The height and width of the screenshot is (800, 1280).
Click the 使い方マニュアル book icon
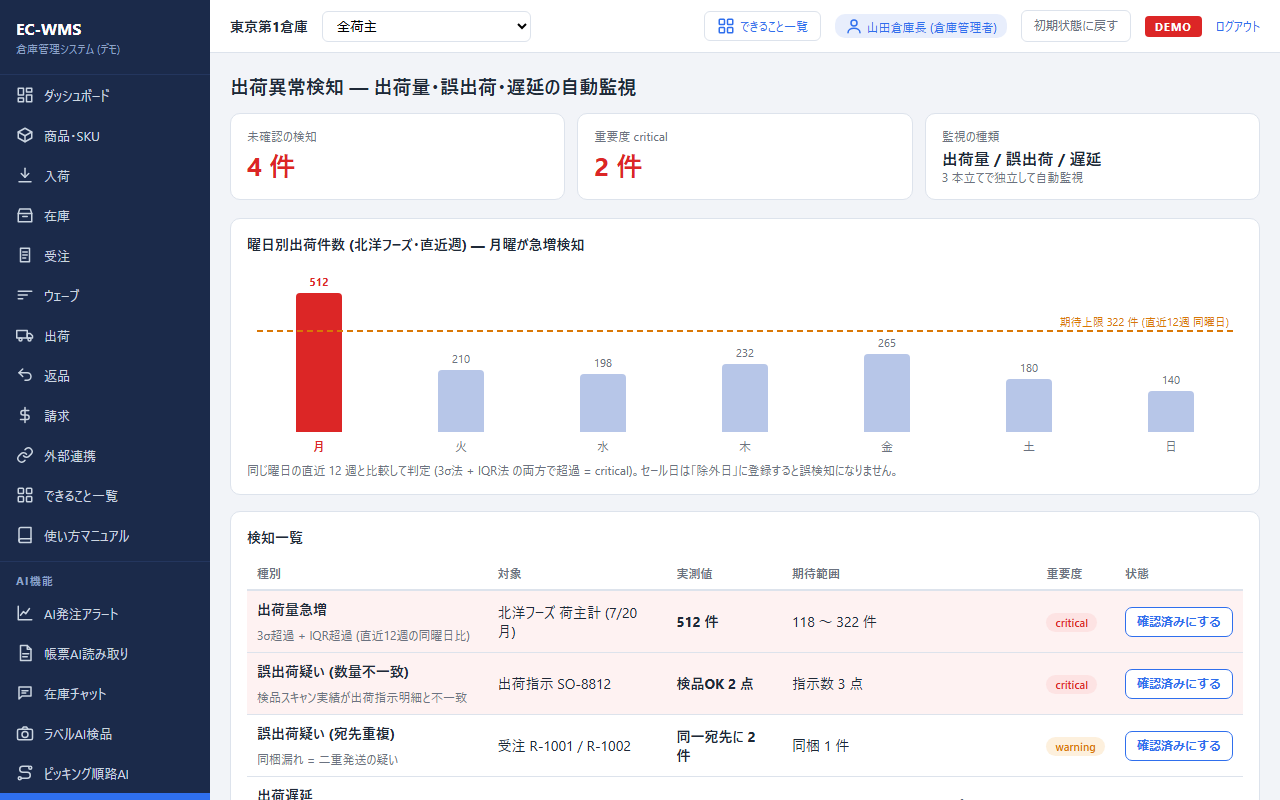25,536
